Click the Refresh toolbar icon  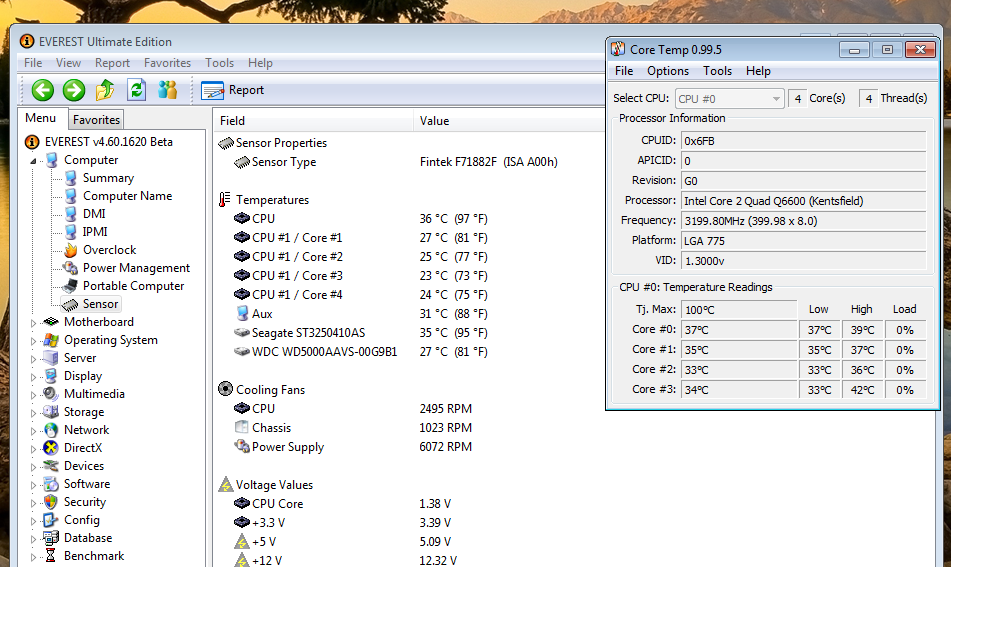click(136, 90)
